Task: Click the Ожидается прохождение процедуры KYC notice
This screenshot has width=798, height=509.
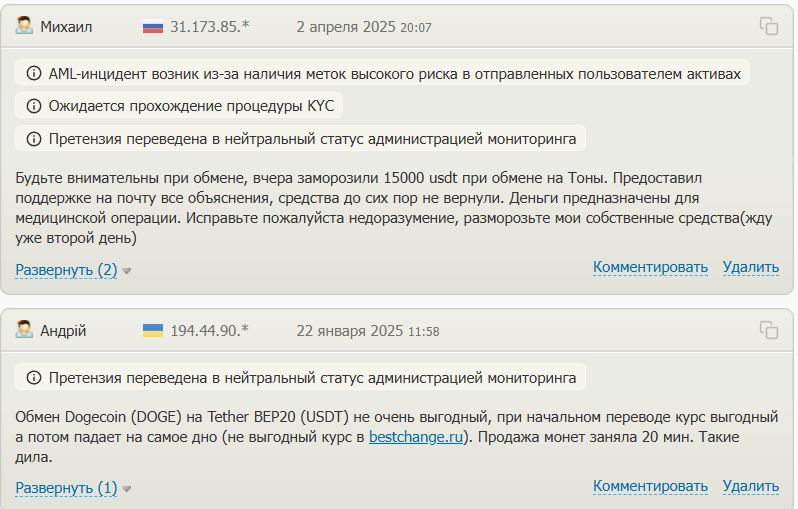Action: tap(179, 106)
